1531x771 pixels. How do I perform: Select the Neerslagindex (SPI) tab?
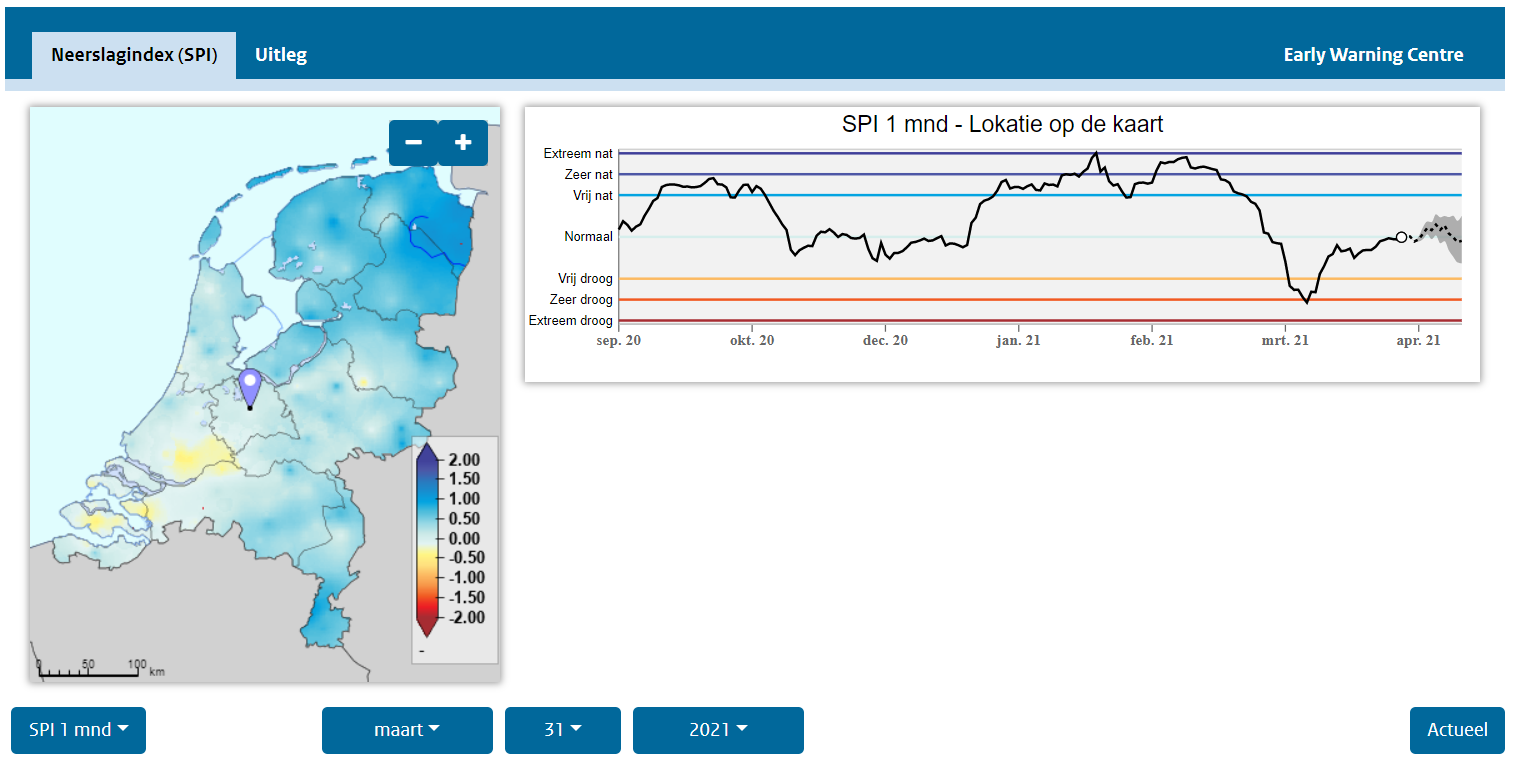(x=134, y=55)
